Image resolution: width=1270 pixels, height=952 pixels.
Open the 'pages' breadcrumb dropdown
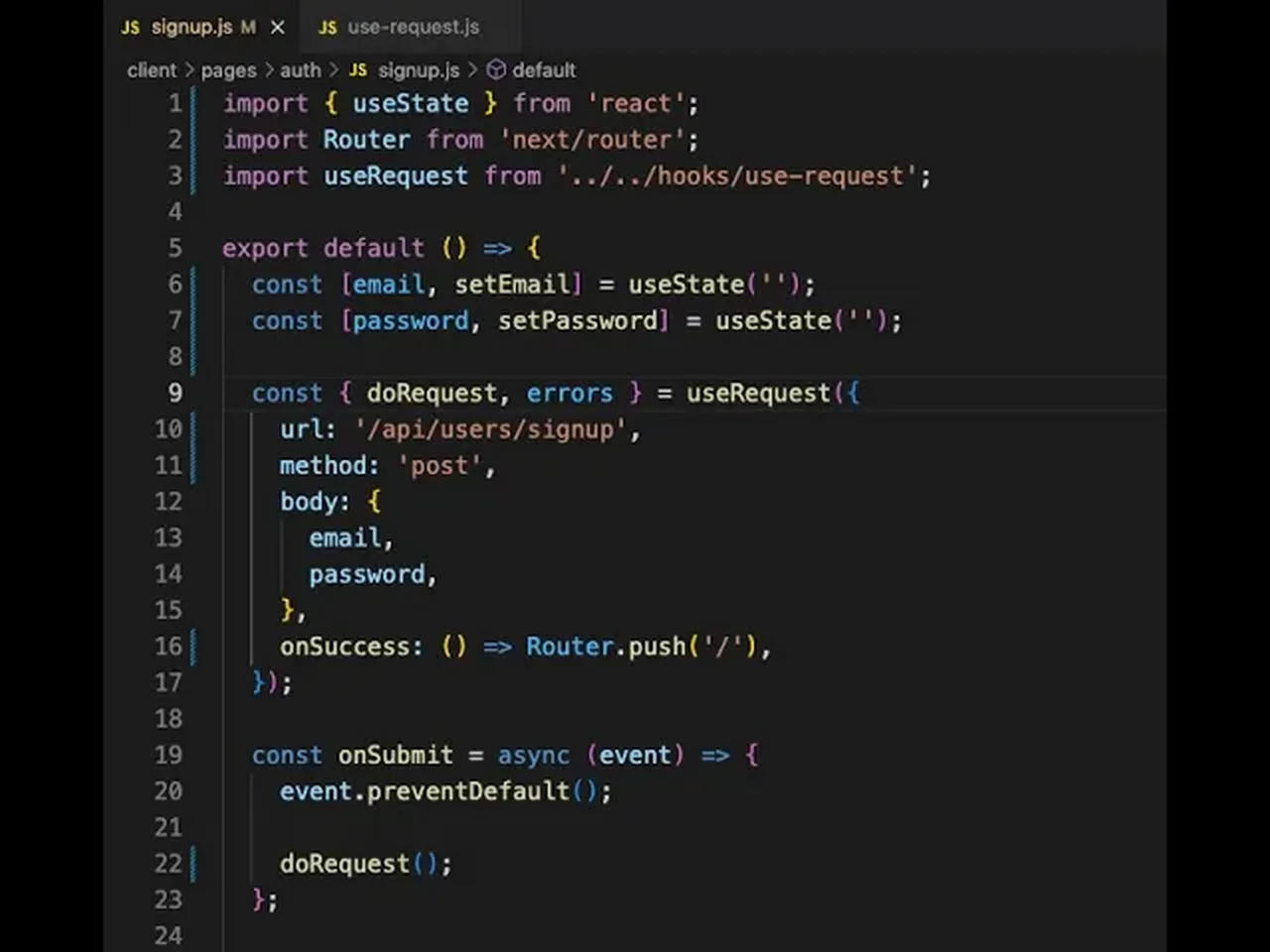(x=228, y=70)
